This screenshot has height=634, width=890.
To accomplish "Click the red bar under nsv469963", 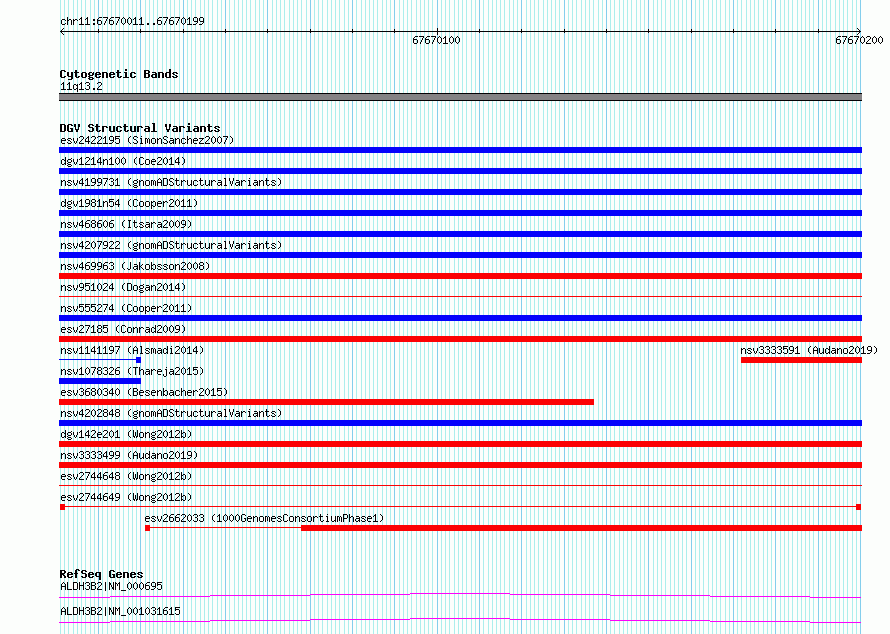I will (460, 276).
